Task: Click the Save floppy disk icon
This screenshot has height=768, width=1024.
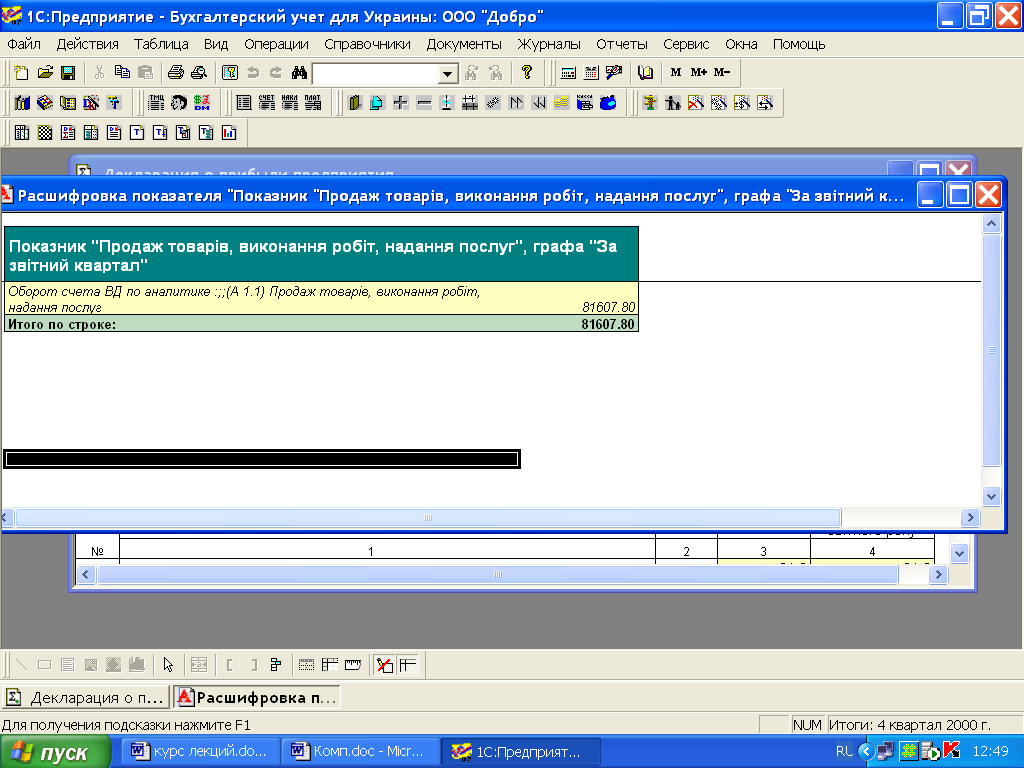Action: click(x=68, y=72)
